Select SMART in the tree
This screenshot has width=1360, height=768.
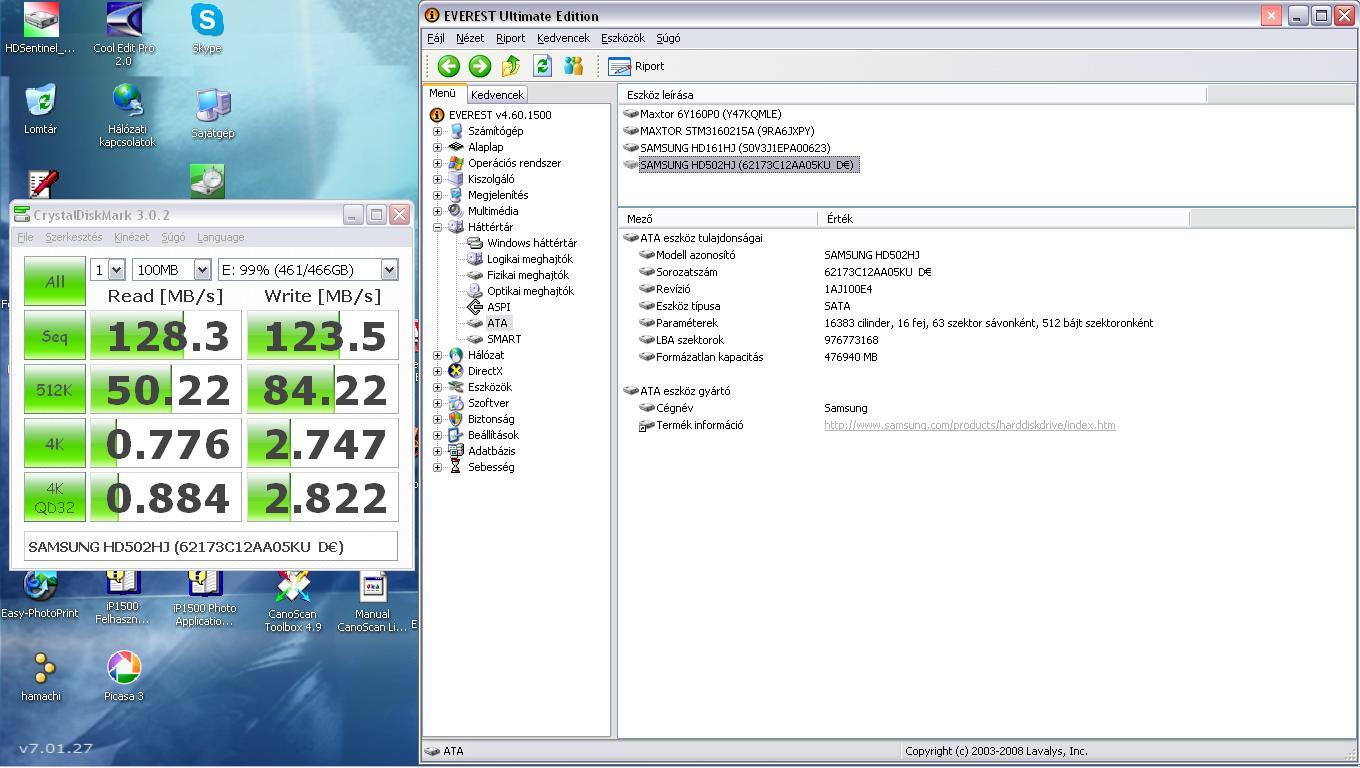[504, 339]
